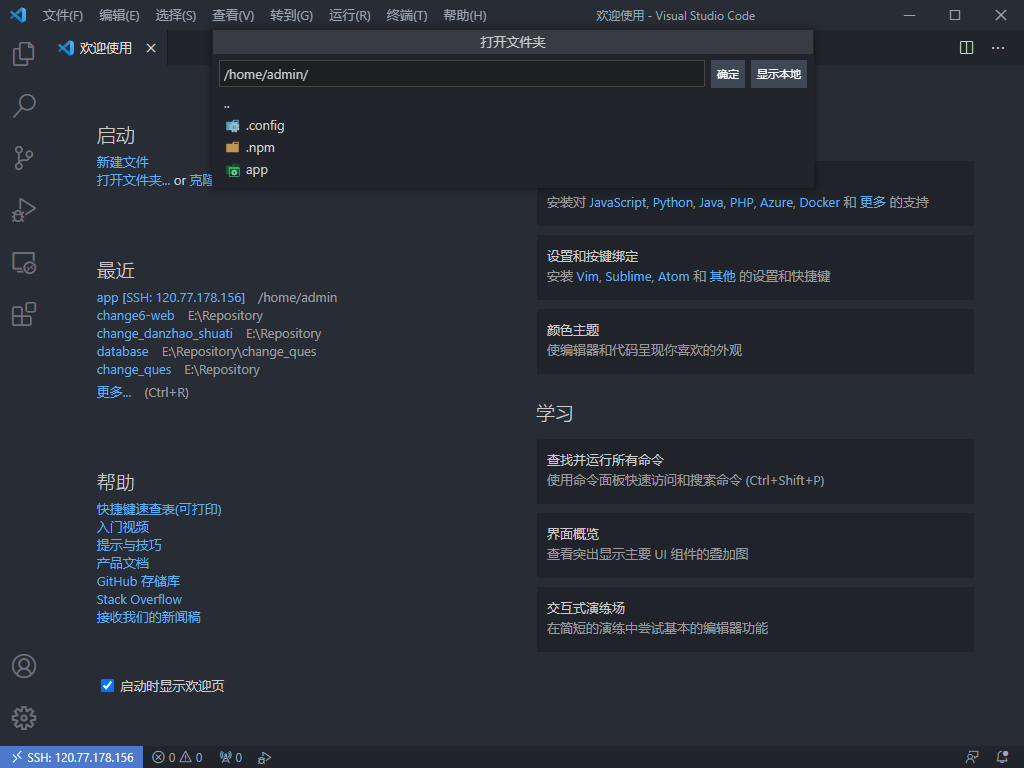Open the Manage gear icon
Image resolution: width=1024 pixels, height=768 pixels.
point(24,718)
